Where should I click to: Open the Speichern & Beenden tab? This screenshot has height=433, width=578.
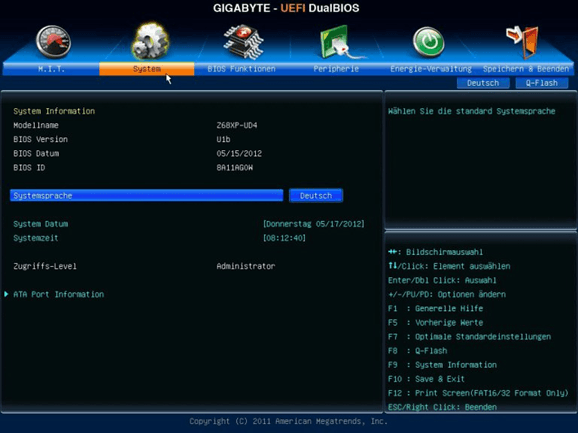tap(526, 69)
